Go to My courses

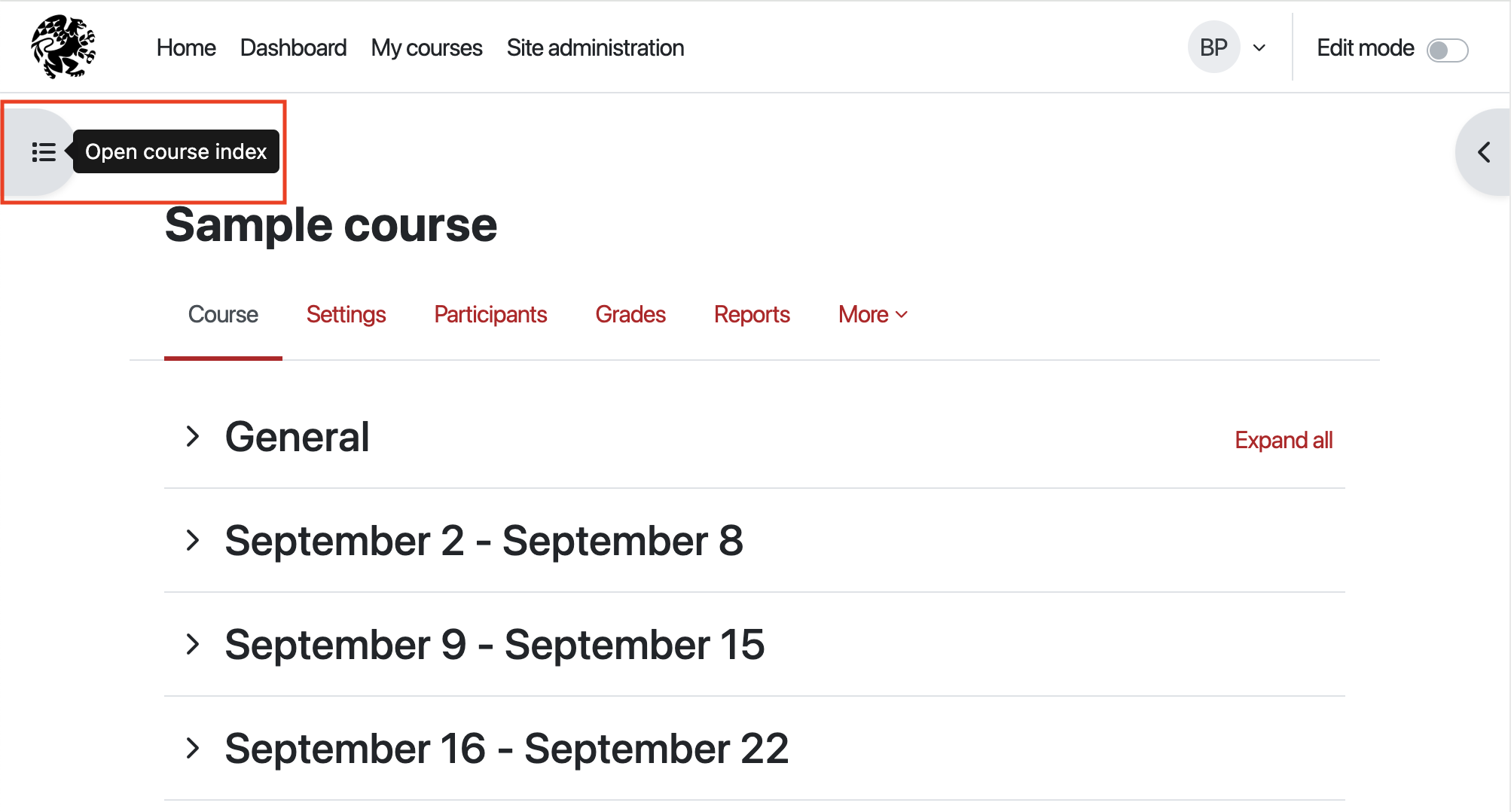point(426,47)
